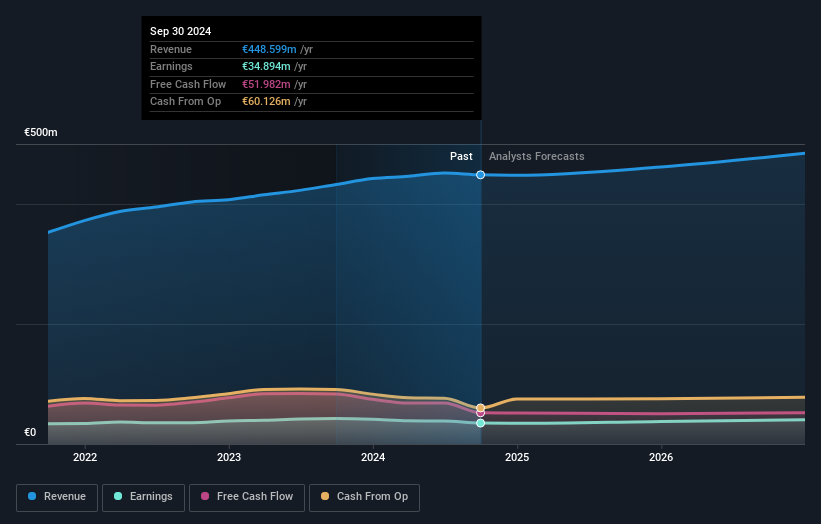This screenshot has height=524, width=821.
Task: Click the 'Analysts Forecasts' label
Action: coord(537,156)
